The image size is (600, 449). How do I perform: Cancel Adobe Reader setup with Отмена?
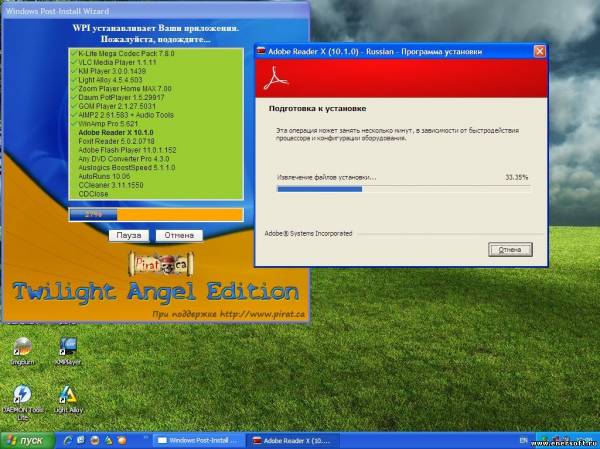(510, 250)
